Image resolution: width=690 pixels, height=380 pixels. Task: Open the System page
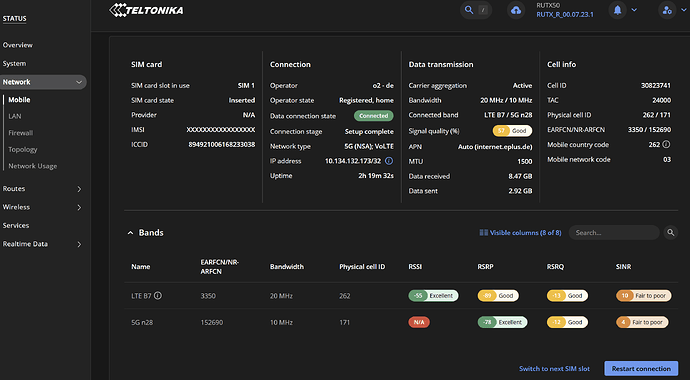click(x=14, y=63)
